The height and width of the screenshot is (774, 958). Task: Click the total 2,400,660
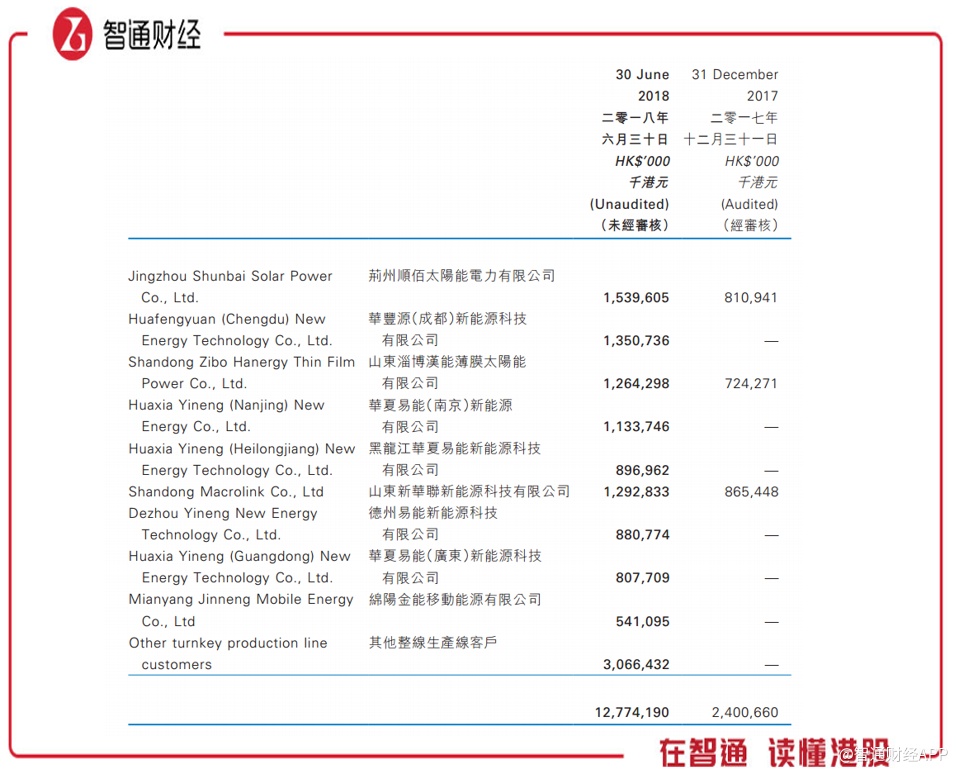click(x=745, y=712)
